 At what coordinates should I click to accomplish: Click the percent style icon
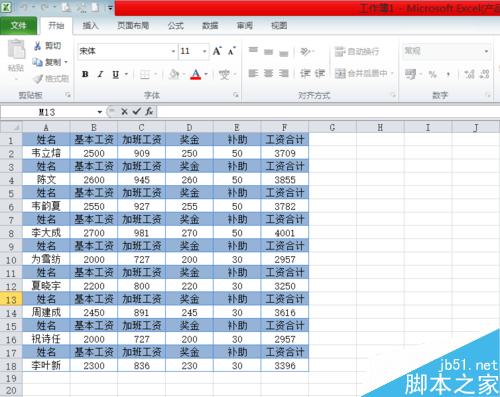(x=433, y=74)
